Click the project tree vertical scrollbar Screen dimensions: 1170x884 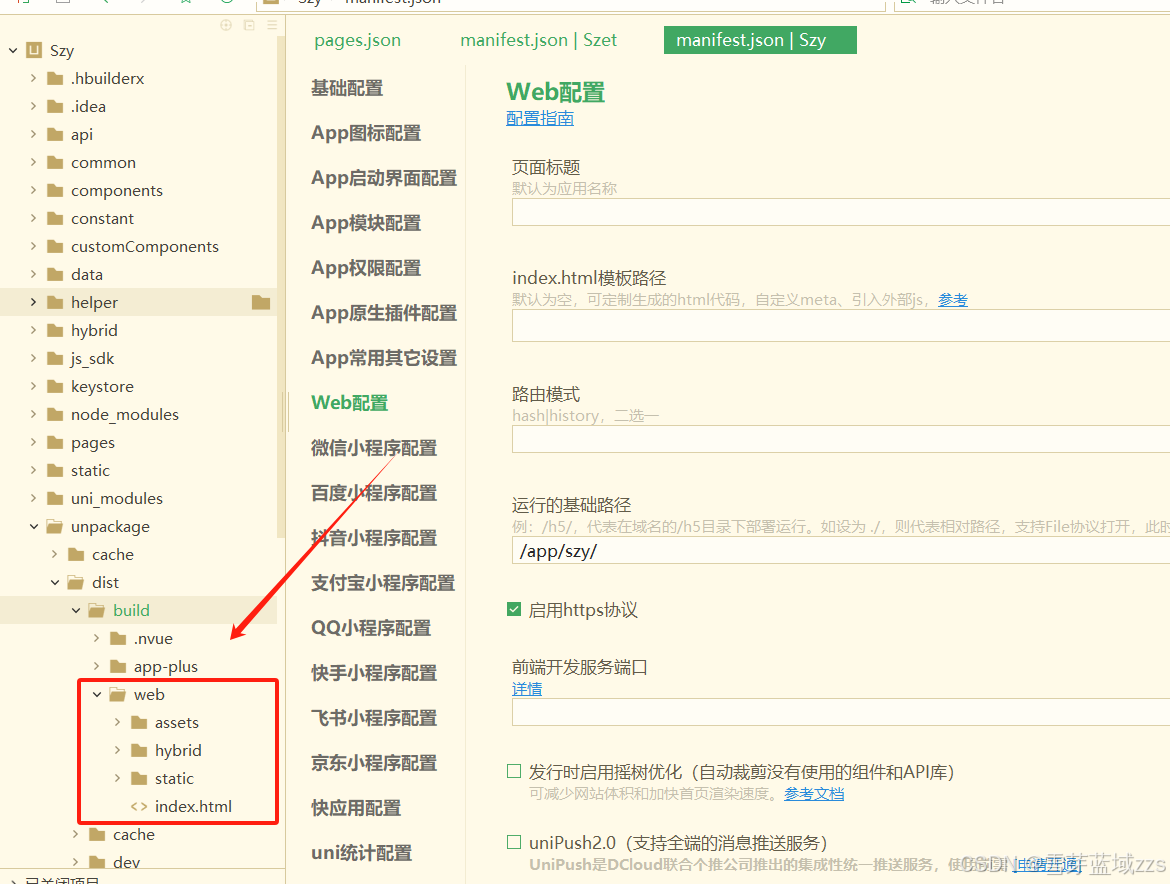pyautogui.click(x=281, y=300)
